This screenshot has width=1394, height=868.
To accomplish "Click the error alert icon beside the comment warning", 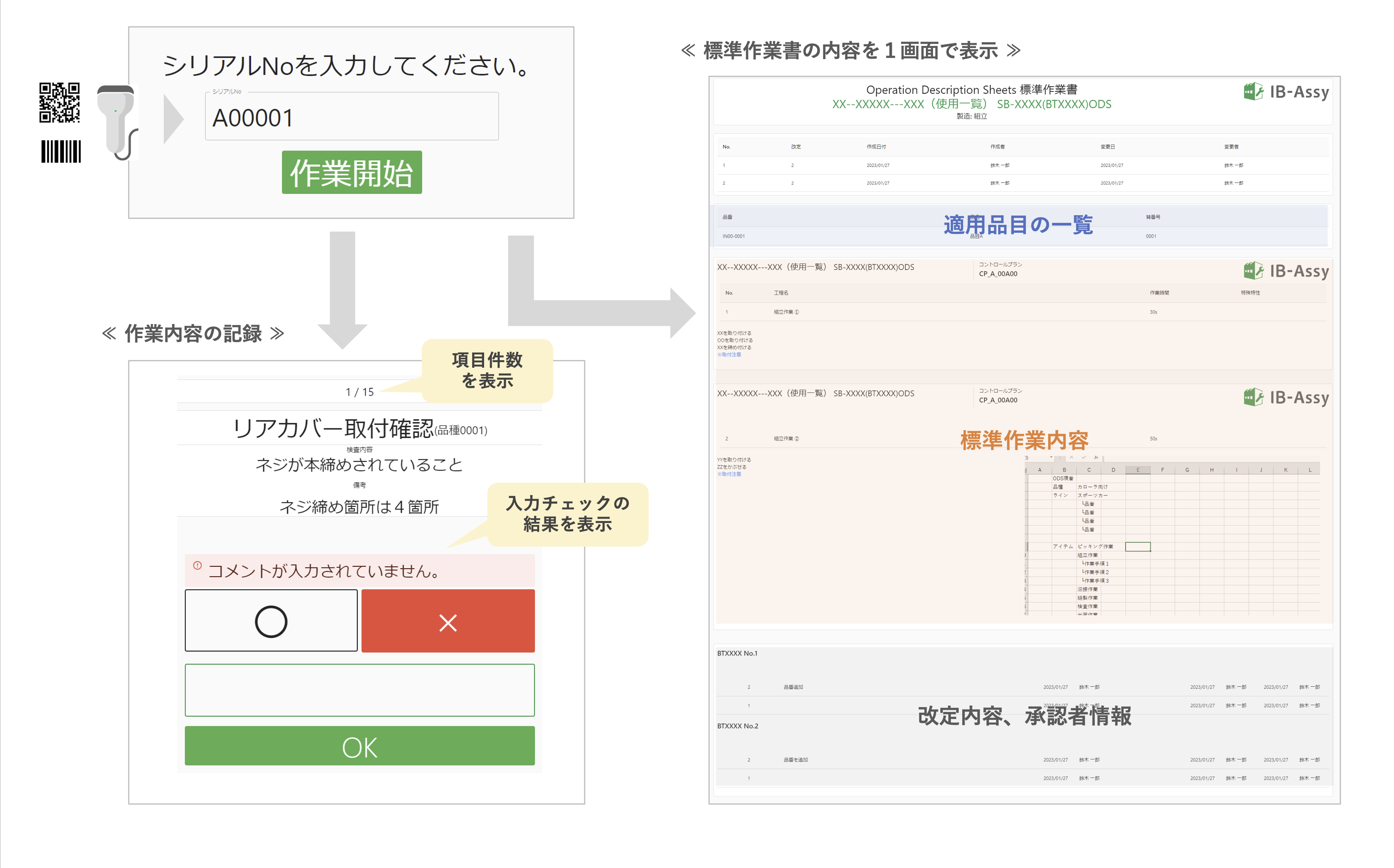I will pyautogui.click(x=197, y=565).
